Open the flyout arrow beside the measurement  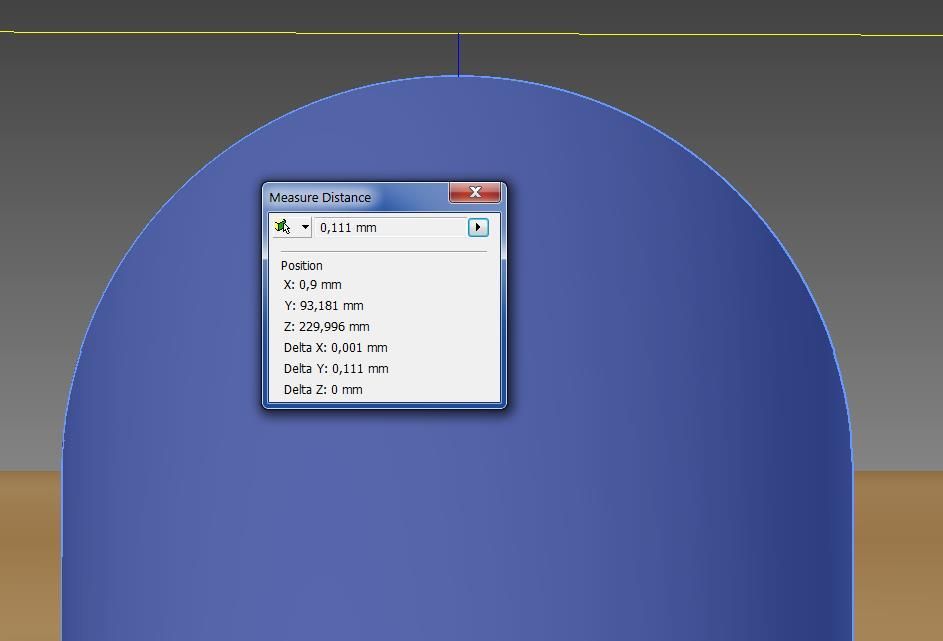(478, 227)
